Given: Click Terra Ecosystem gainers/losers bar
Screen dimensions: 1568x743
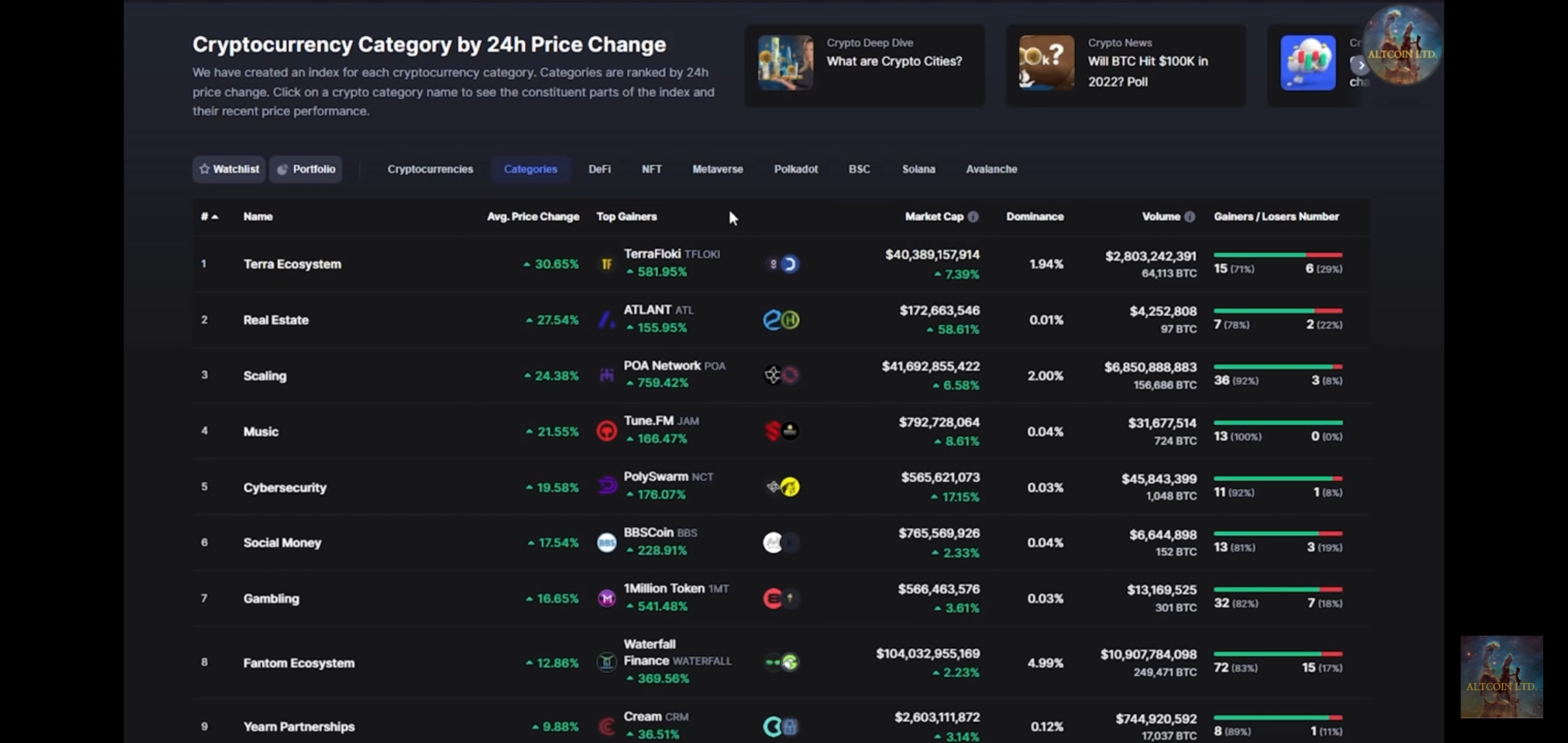Looking at the screenshot, I should (1278, 255).
